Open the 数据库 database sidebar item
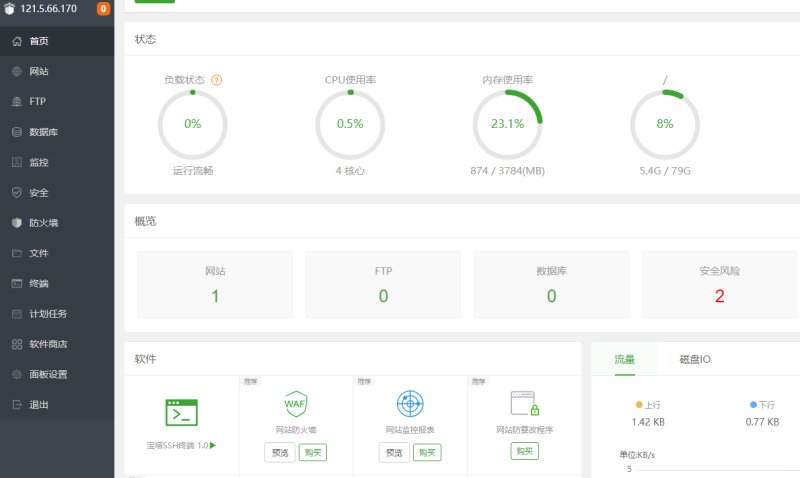800x478 pixels. 57,132
